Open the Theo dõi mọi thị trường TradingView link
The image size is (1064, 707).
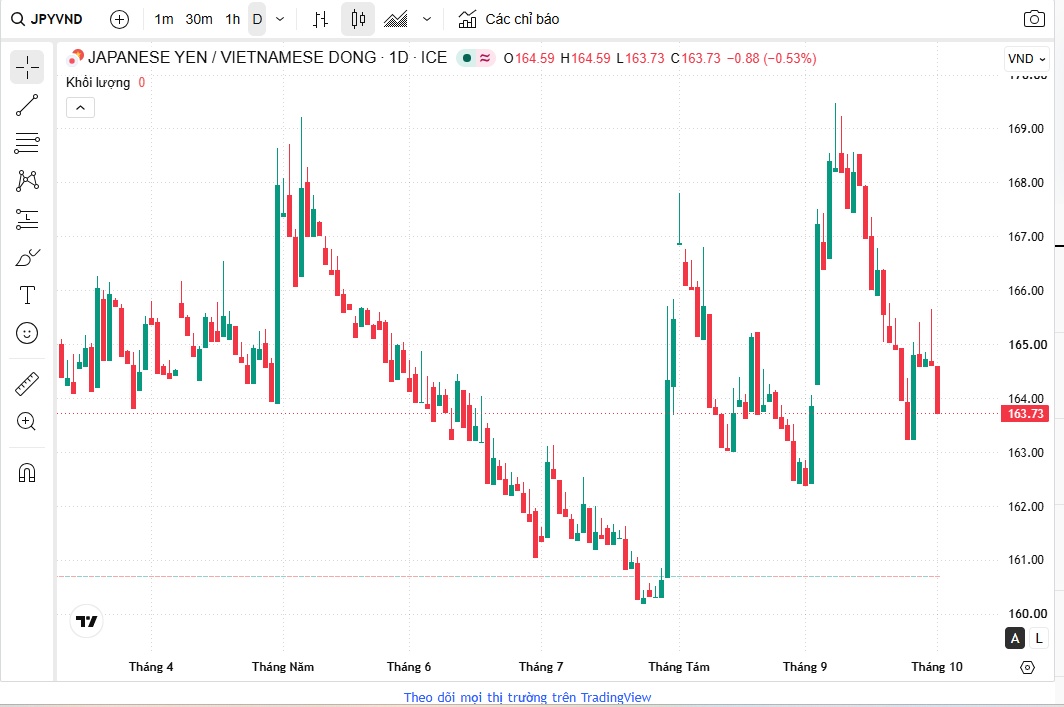pos(527,697)
